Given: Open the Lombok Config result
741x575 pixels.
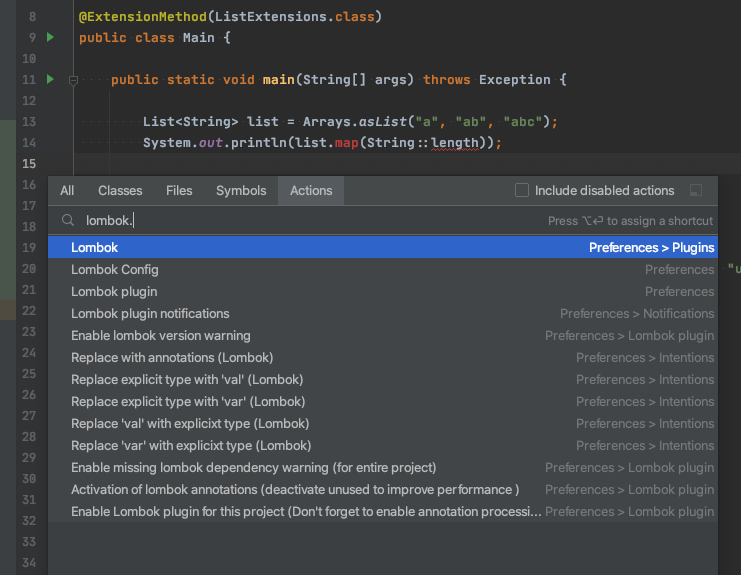Looking at the screenshot, I should [383, 270].
